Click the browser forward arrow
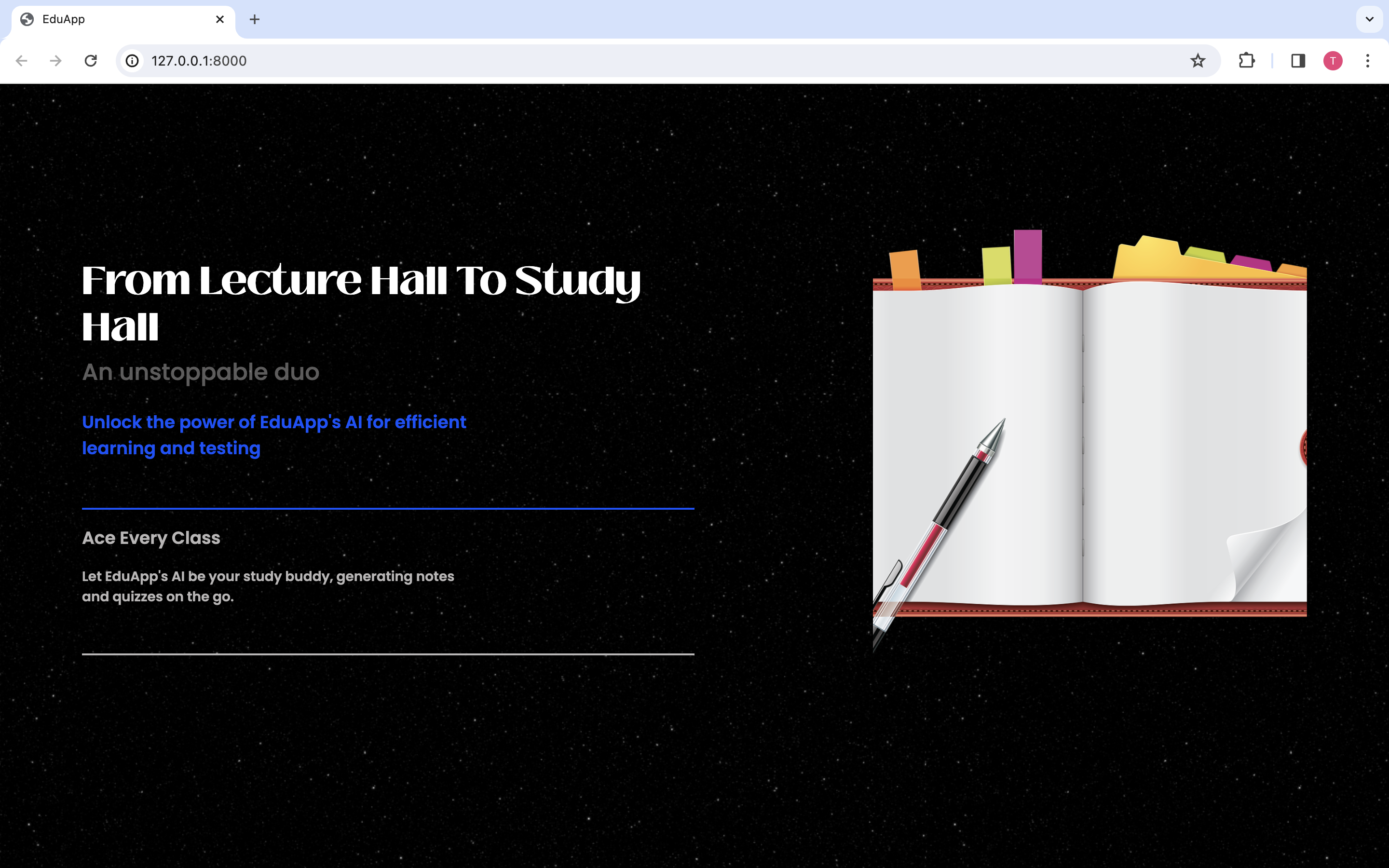 point(55,61)
